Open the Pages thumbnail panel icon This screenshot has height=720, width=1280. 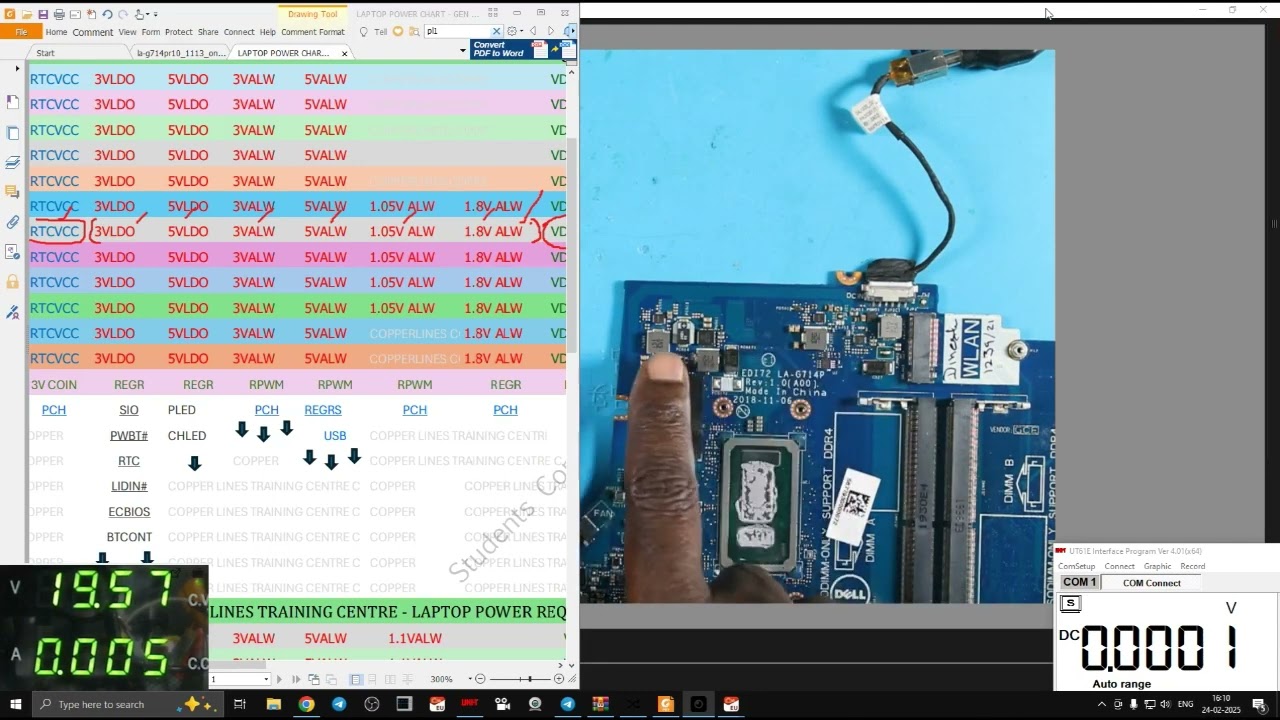[13, 132]
